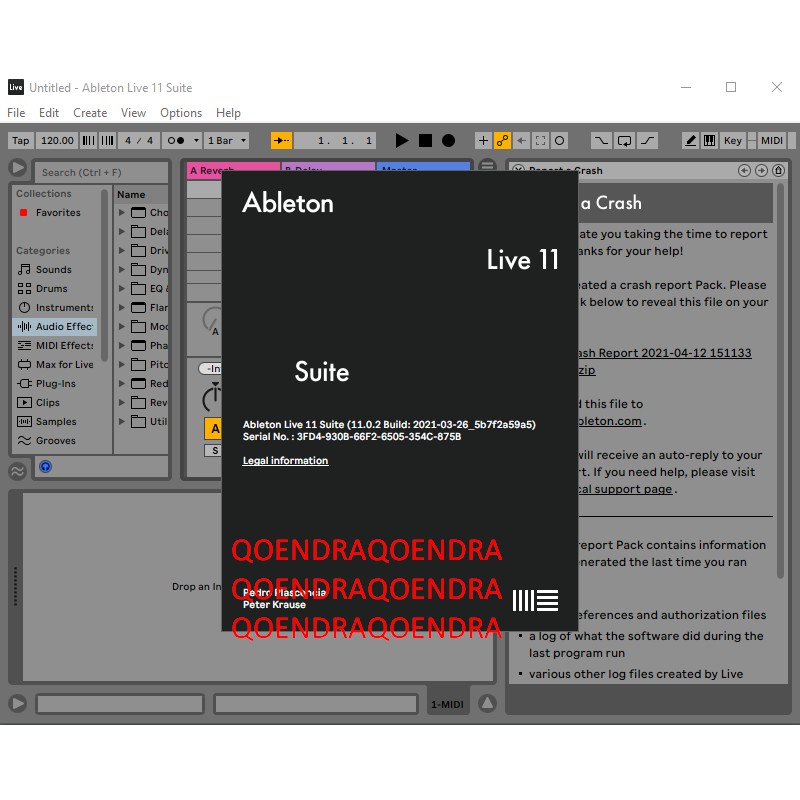This screenshot has width=800, height=800.
Task: Click the Help View forward arrow
Action: [x=761, y=170]
